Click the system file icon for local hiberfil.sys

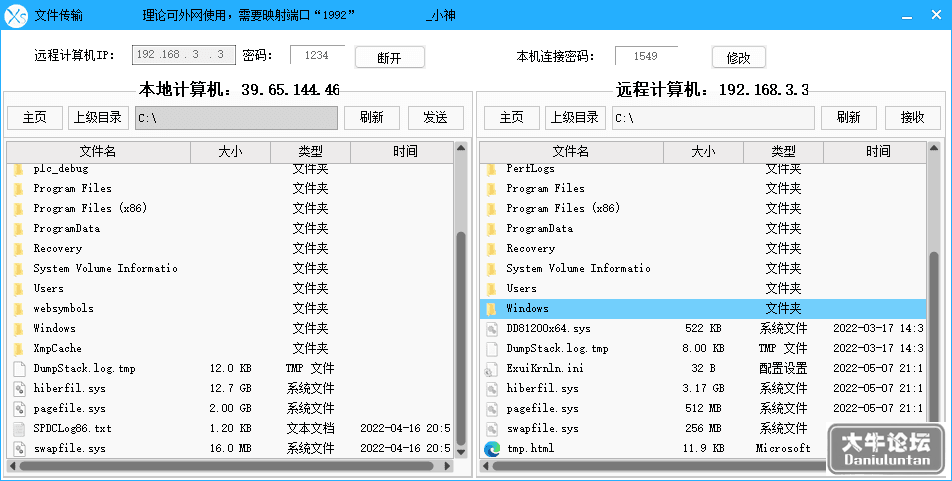click(19, 389)
